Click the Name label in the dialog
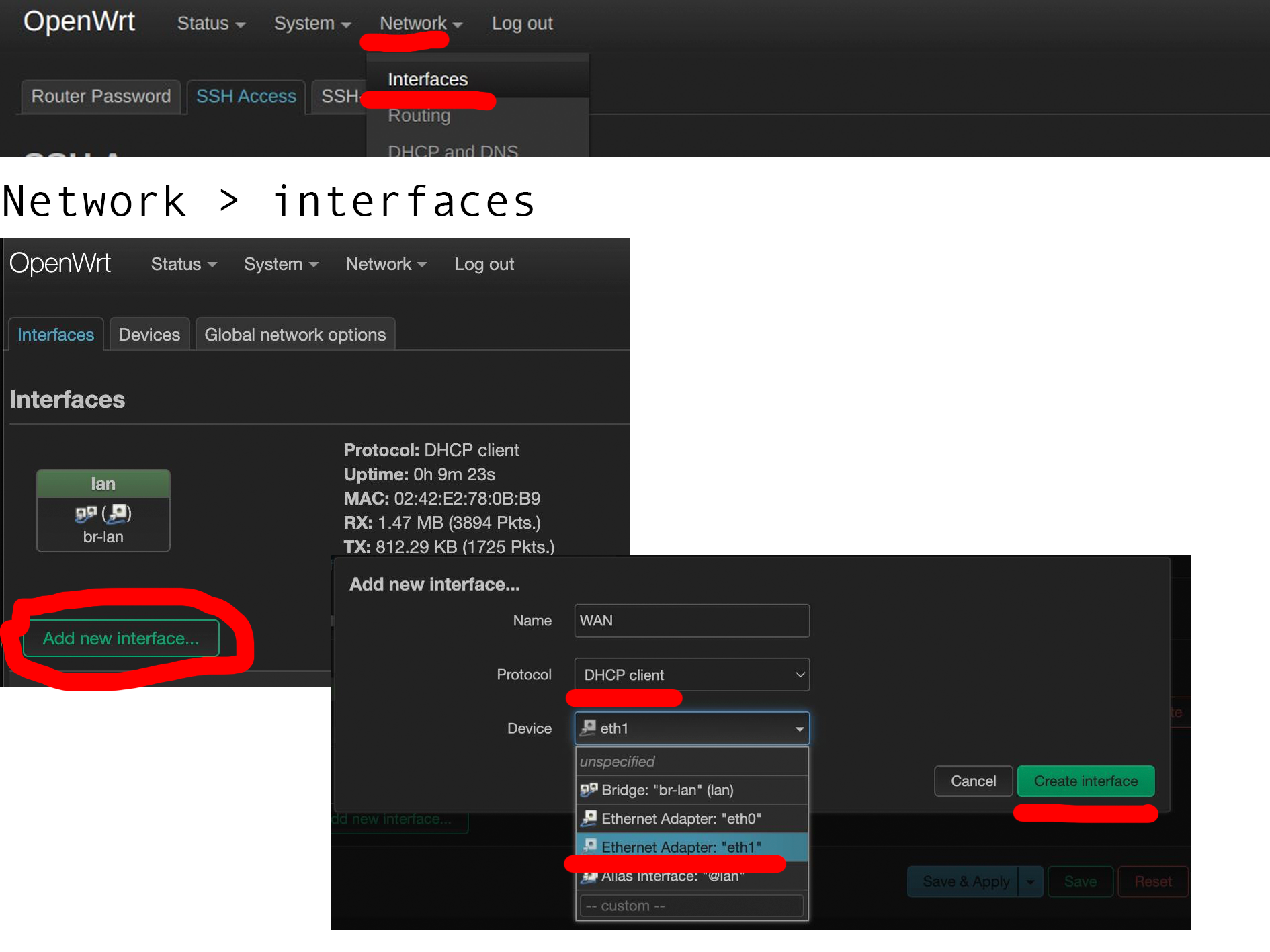This screenshot has width=1270, height=952. coord(532,621)
